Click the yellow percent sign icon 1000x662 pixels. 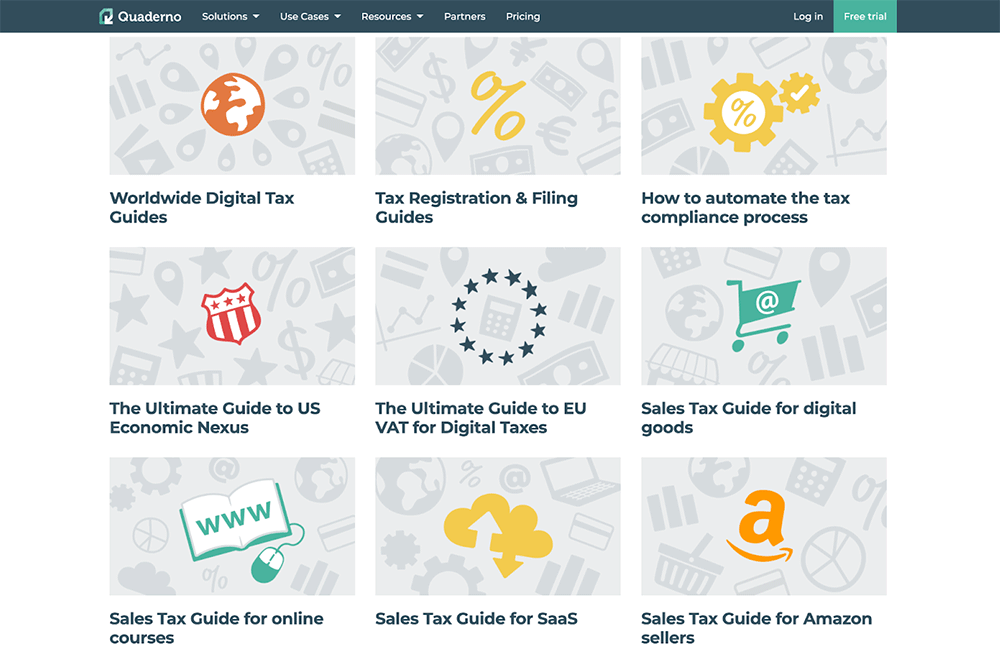click(497, 105)
